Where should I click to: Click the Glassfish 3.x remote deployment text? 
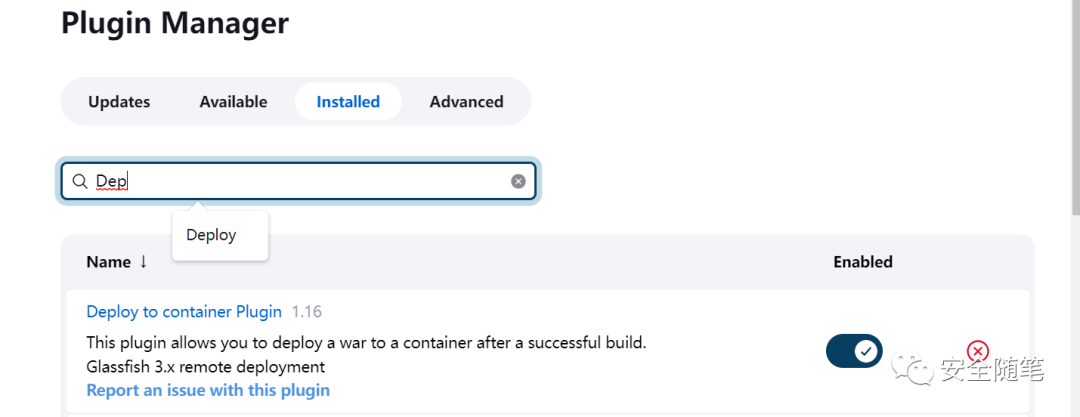[x=205, y=366]
